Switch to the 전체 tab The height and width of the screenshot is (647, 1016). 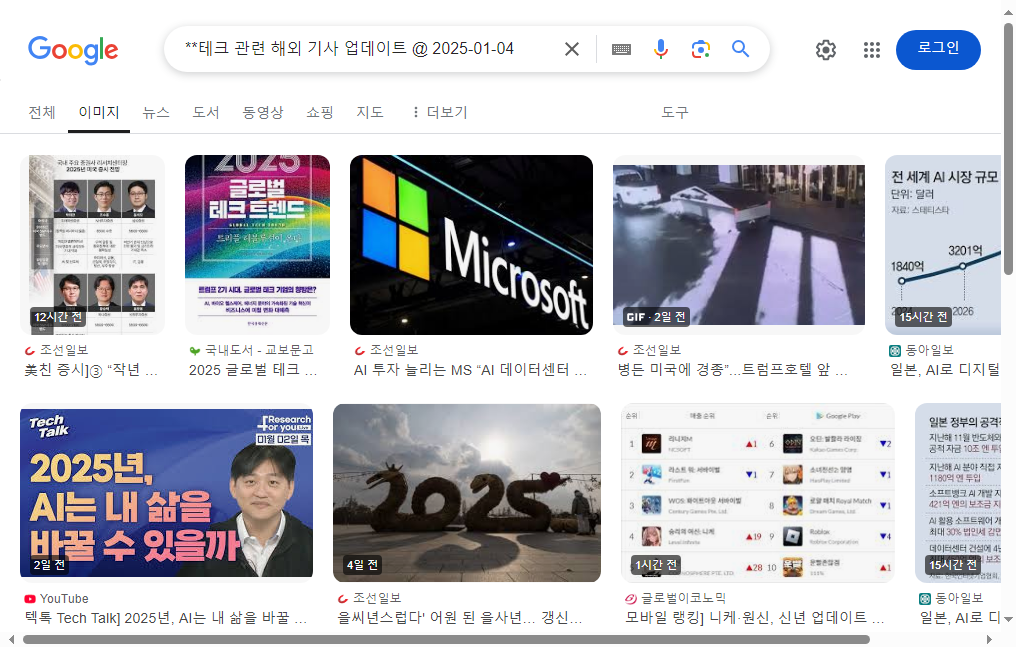click(41, 113)
